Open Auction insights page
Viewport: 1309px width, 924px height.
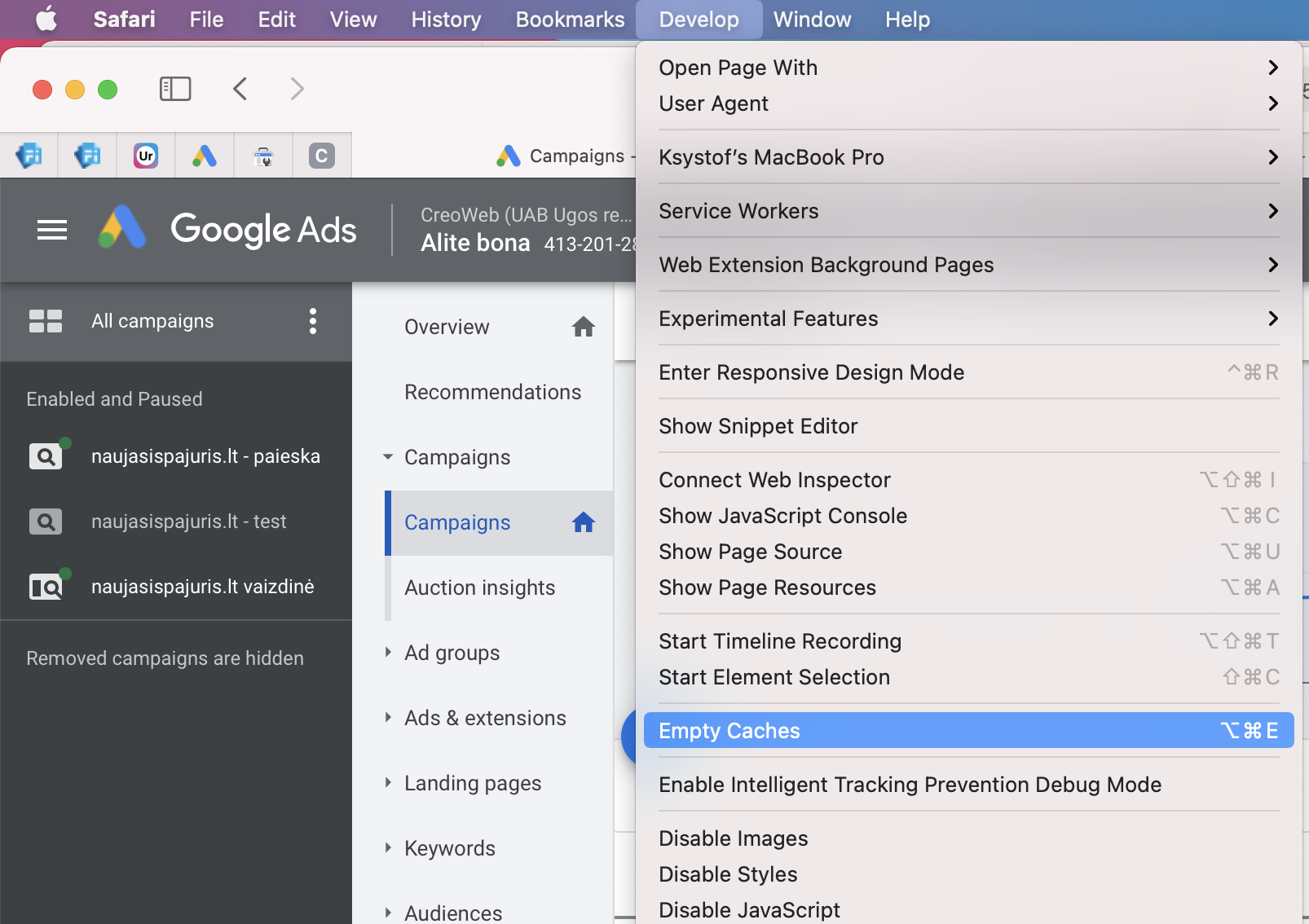(479, 587)
